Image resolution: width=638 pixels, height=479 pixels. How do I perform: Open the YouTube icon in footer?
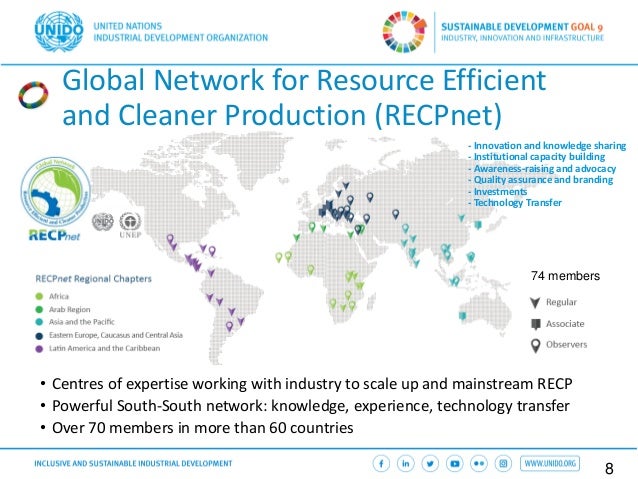point(454,463)
